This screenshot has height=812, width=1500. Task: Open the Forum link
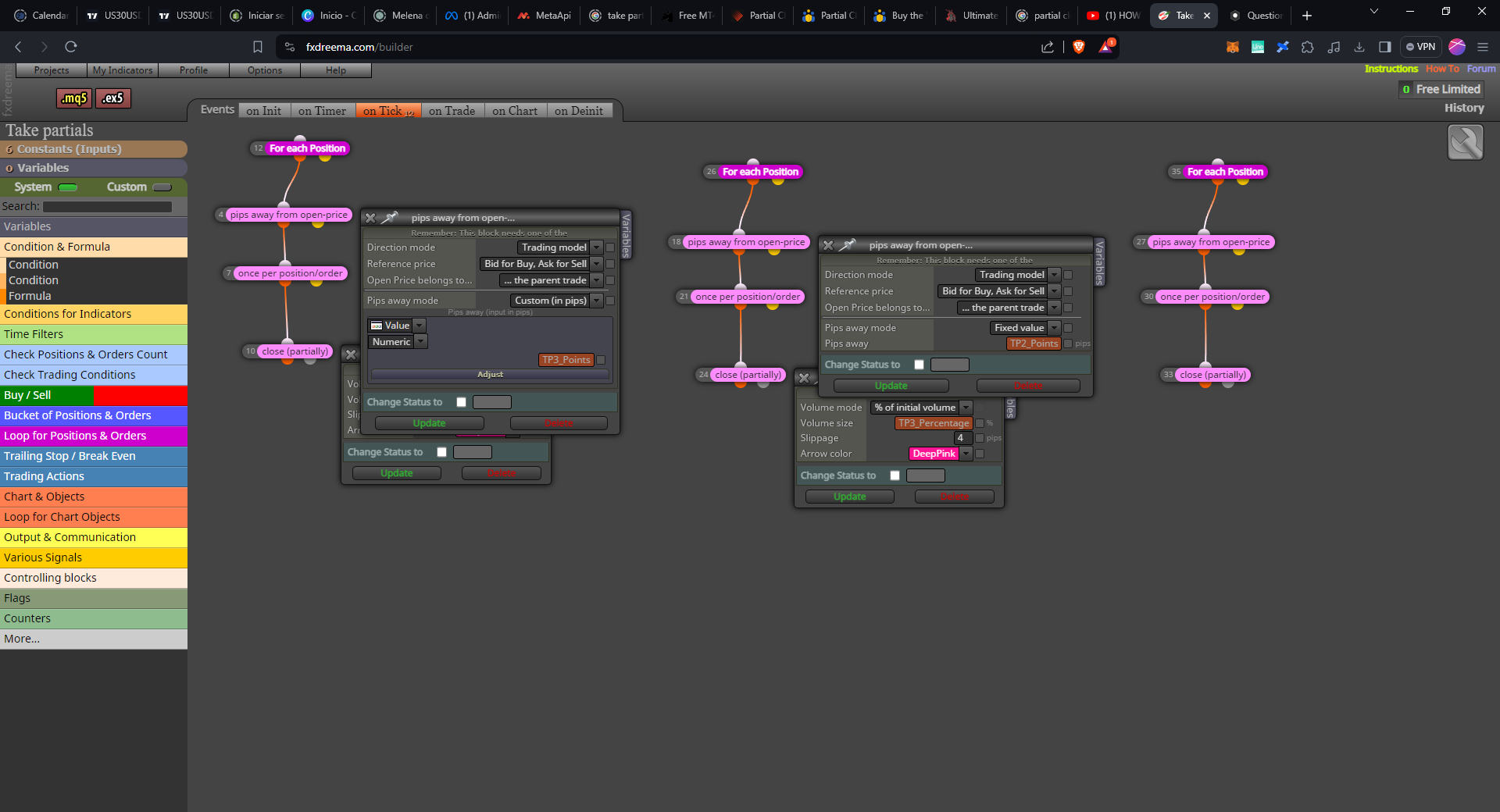(1481, 69)
